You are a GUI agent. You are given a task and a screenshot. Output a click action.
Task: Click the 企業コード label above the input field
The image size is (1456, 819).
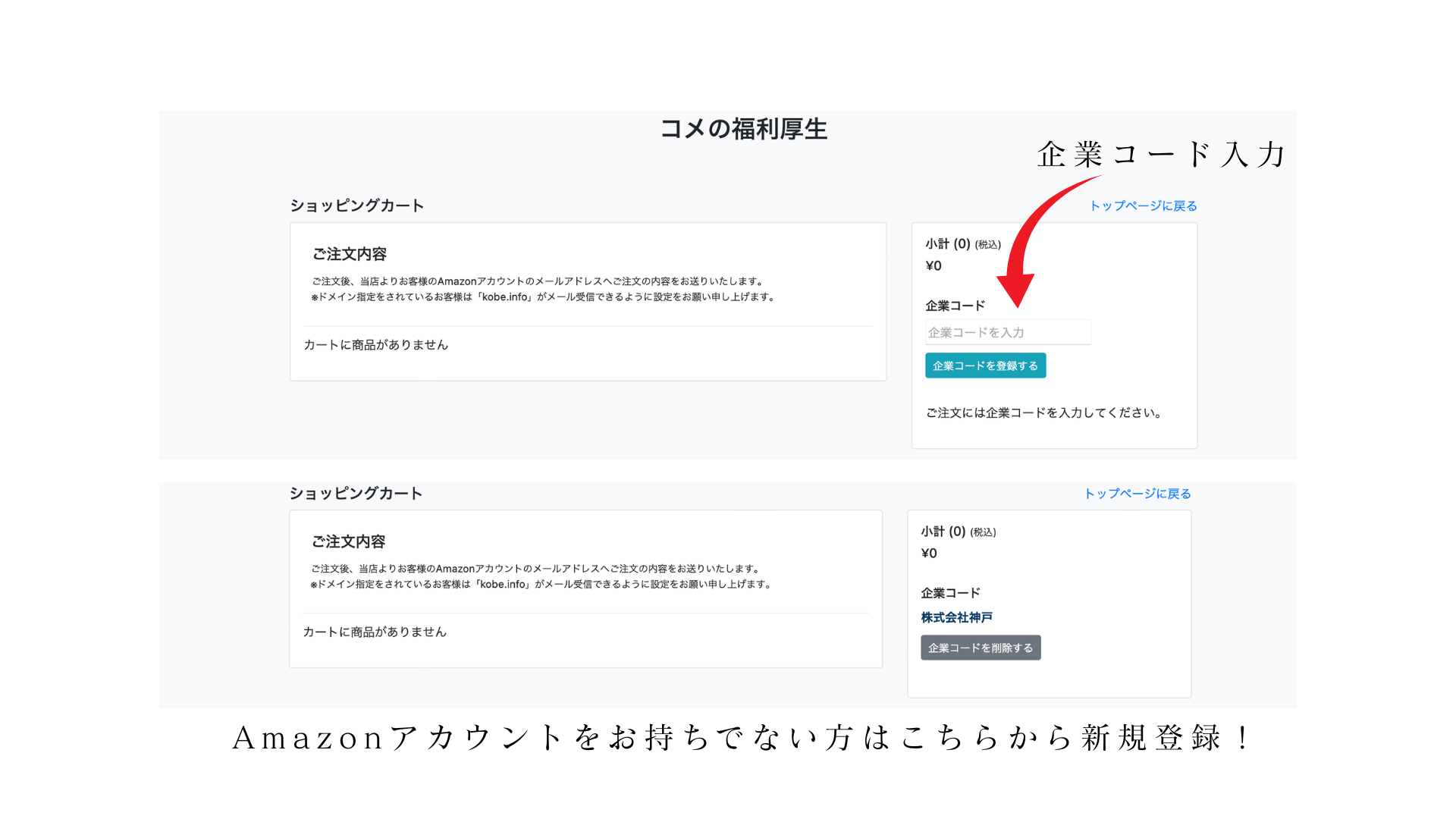tap(955, 306)
